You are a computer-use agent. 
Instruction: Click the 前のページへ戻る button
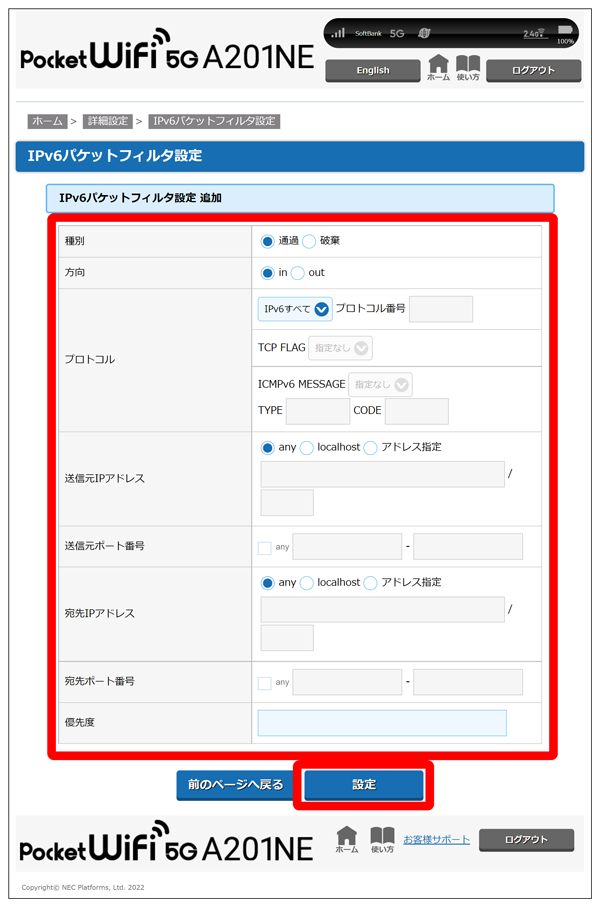tap(235, 785)
